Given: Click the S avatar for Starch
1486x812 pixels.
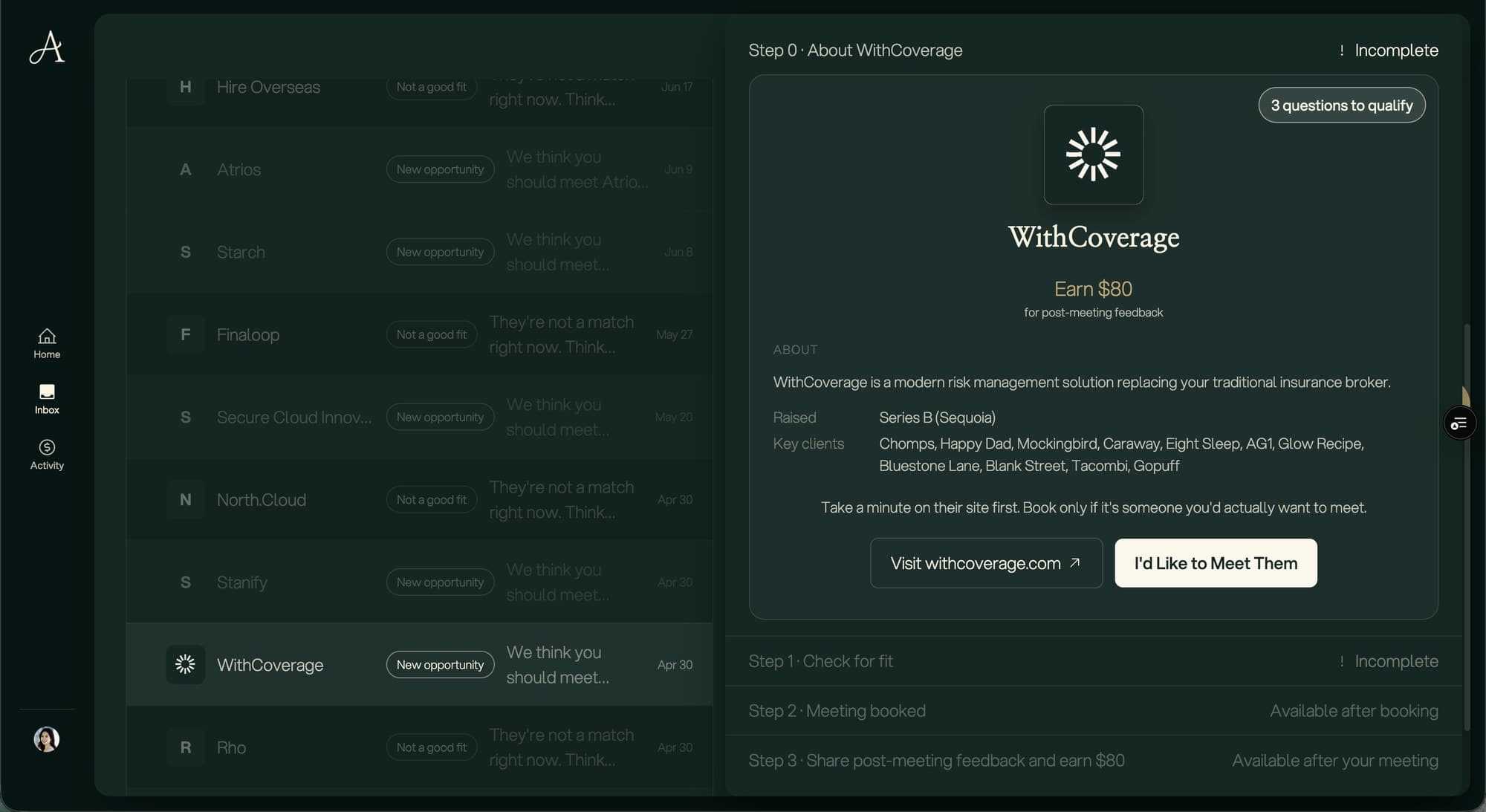Looking at the screenshot, I should [x=185, y=252].
